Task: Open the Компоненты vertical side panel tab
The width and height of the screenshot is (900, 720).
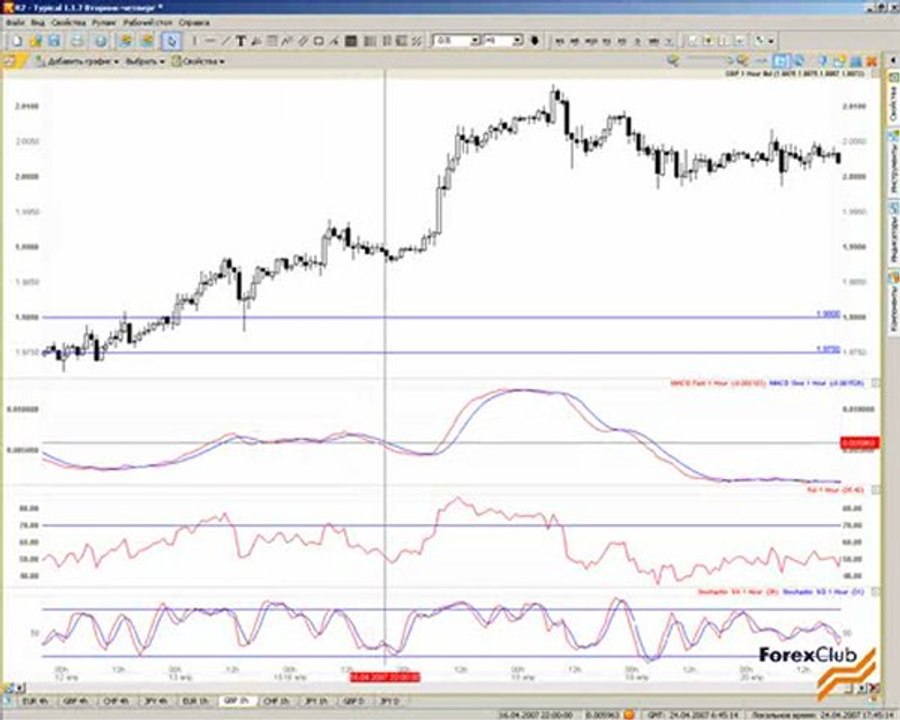Action: [x=894, y=302]
